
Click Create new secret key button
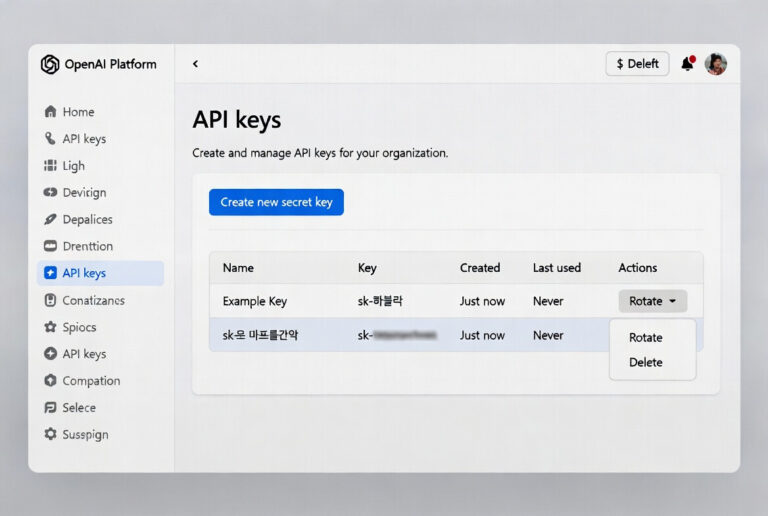(276, 202)
